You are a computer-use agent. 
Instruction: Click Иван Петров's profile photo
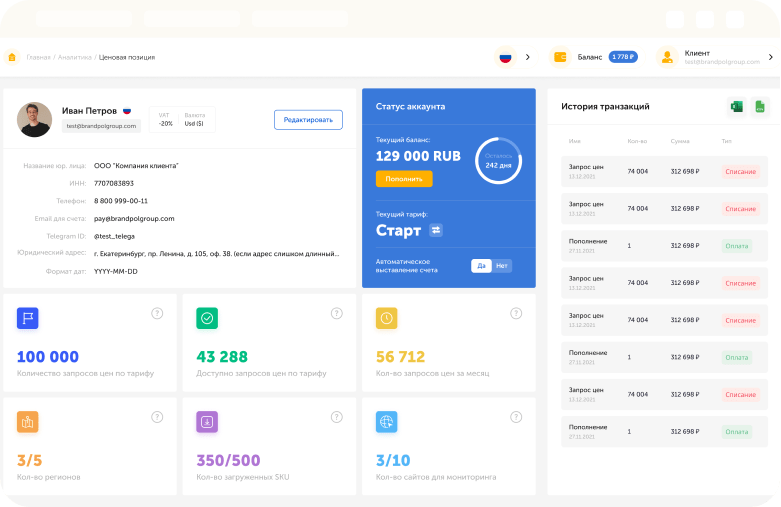point(35,119)
